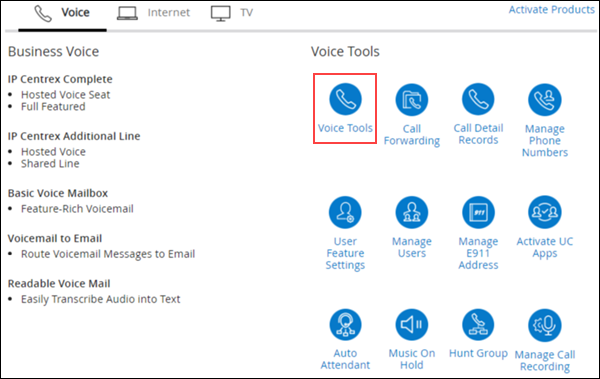
Task: Open the User Feature Settings icon
Action: coord(345,212)
